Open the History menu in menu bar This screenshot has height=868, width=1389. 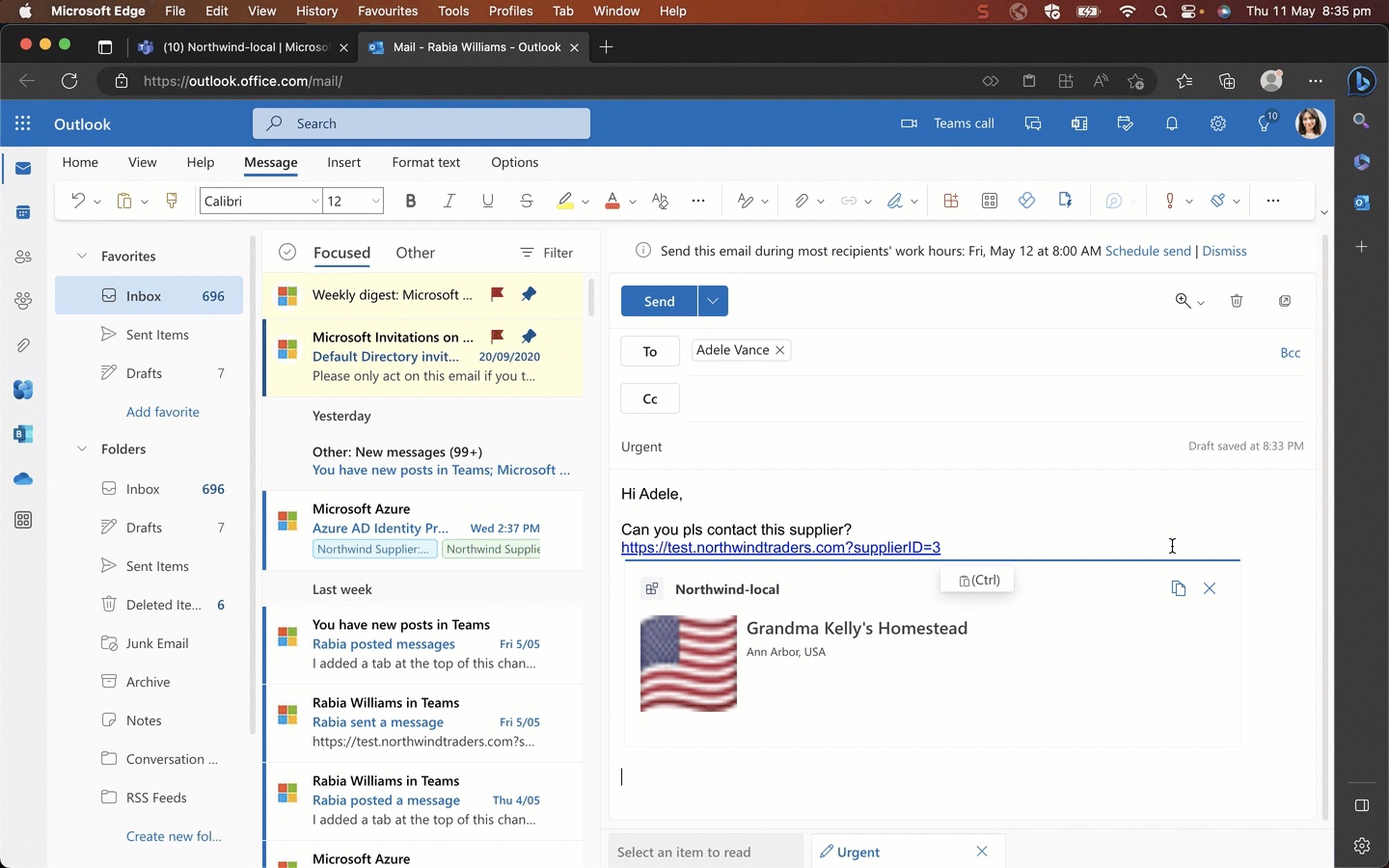pos(317,12)
